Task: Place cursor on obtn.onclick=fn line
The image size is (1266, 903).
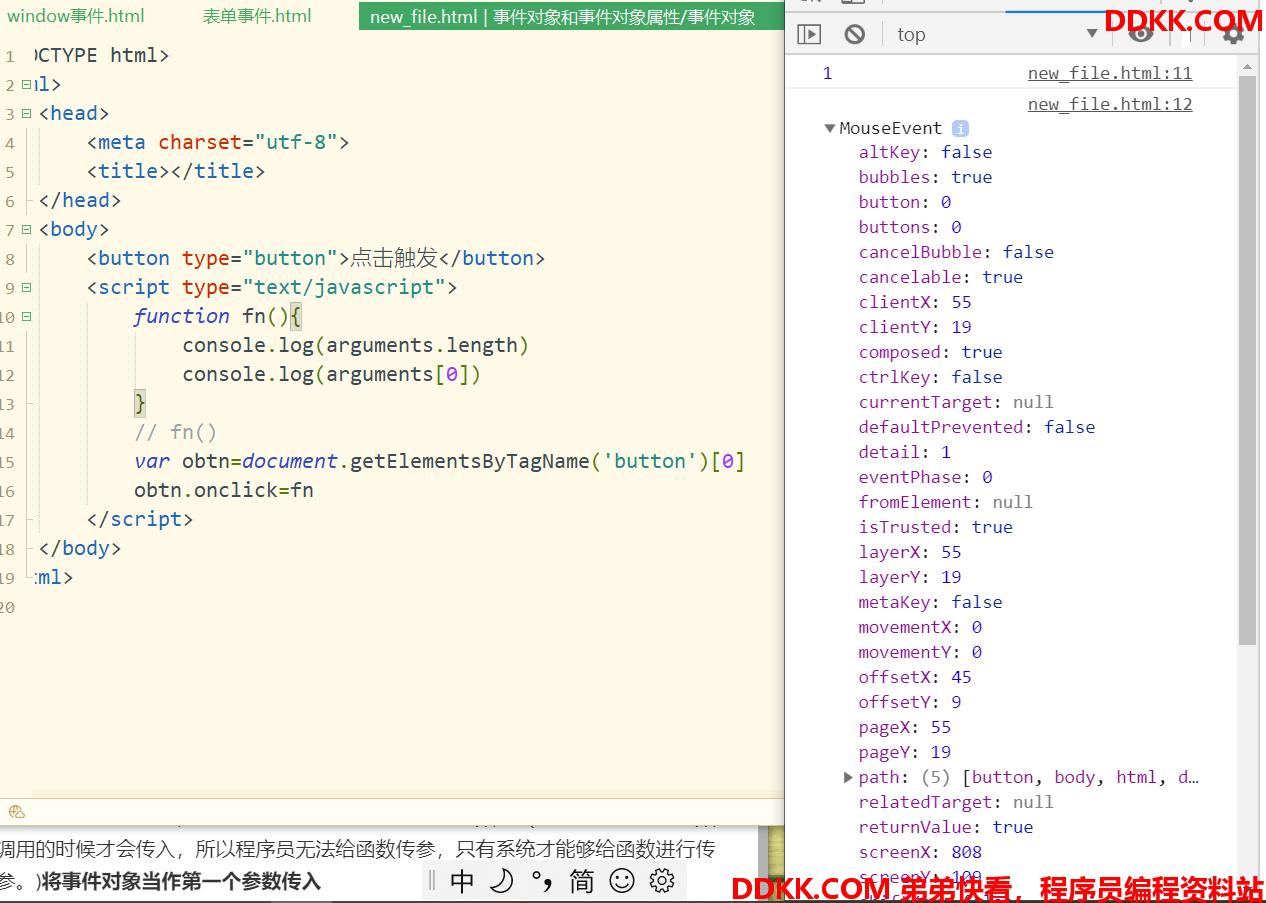Action: 224,490
